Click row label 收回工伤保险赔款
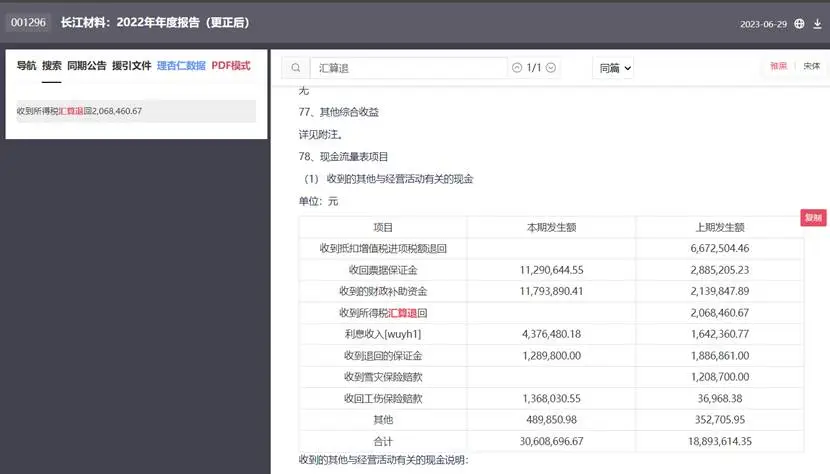This screenshot has width=830, height=474. click(x=383, y=399)
